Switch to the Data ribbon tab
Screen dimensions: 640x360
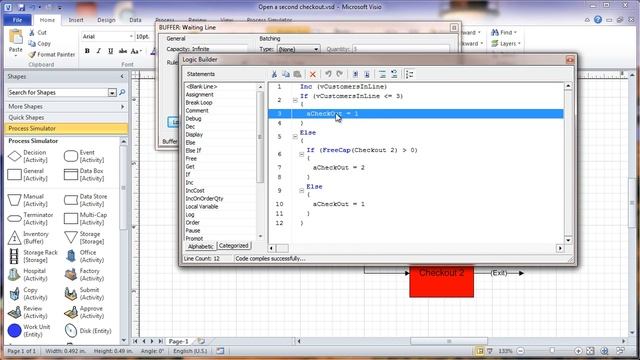[x=135, y=20]
